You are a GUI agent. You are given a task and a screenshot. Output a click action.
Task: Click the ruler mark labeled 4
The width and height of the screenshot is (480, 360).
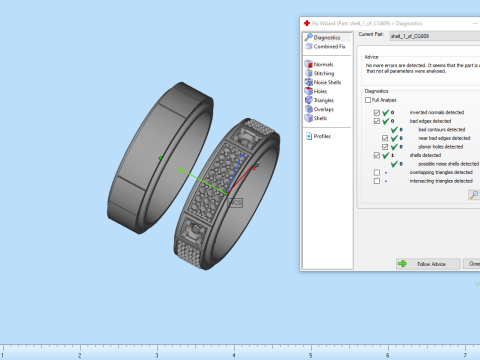(x=234, y=355)
